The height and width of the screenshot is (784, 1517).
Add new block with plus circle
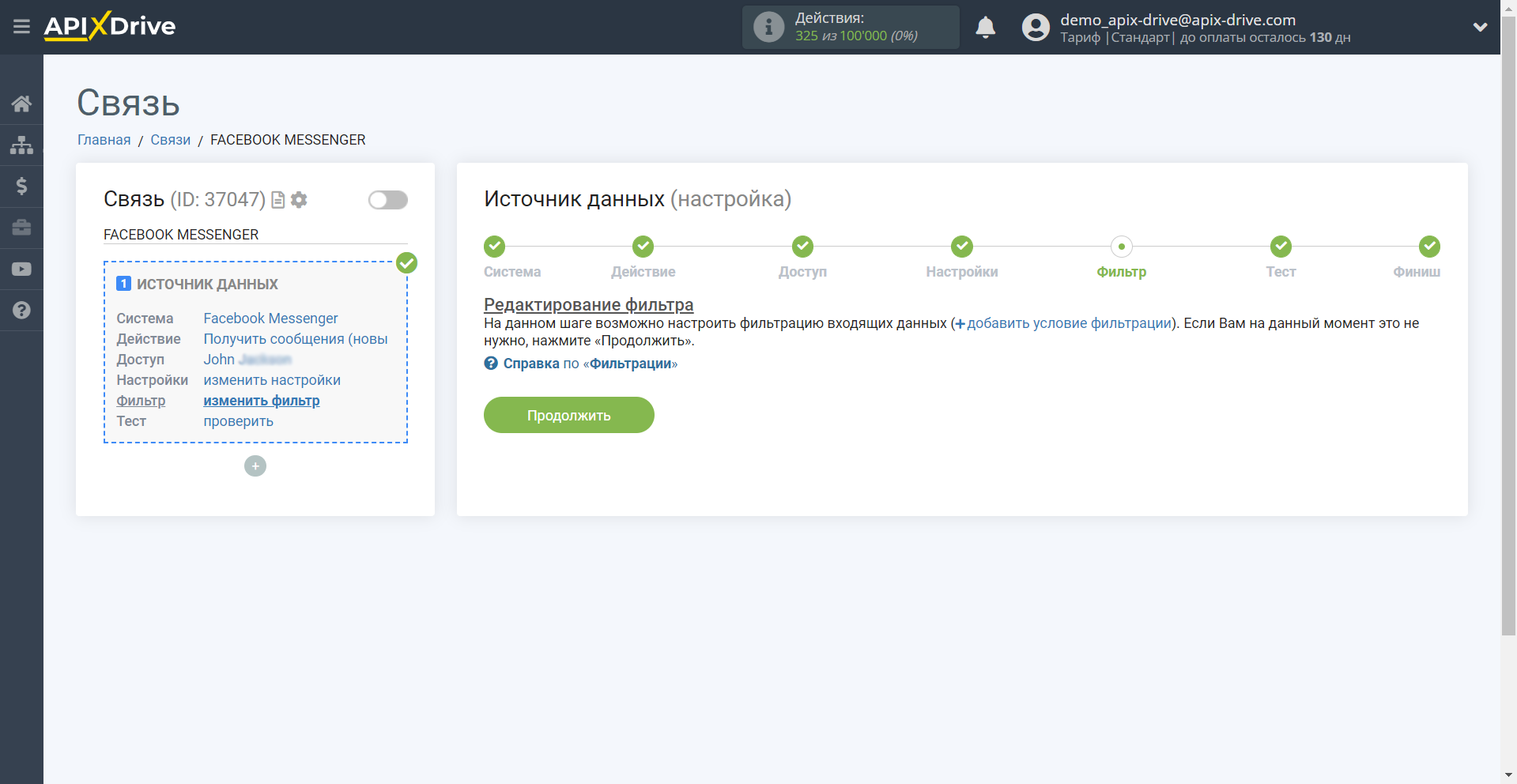[x=255, y=466]
